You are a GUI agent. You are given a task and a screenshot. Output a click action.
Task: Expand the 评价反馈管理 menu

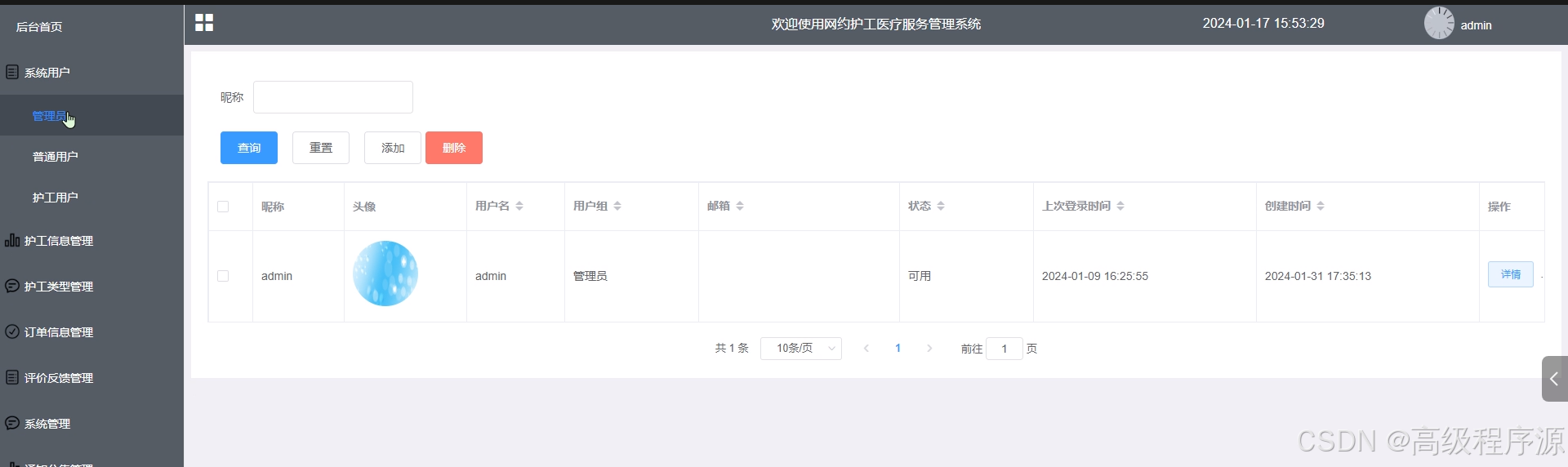tap(91, 378)
